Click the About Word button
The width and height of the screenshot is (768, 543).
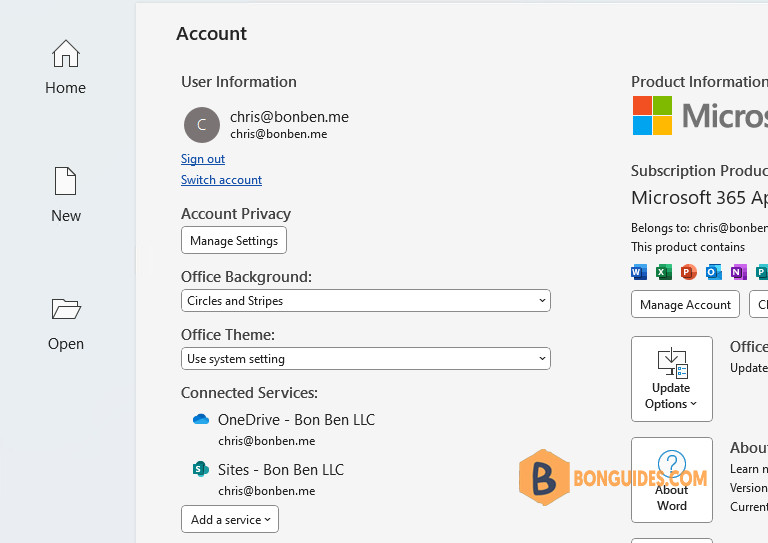click(672, 480)
